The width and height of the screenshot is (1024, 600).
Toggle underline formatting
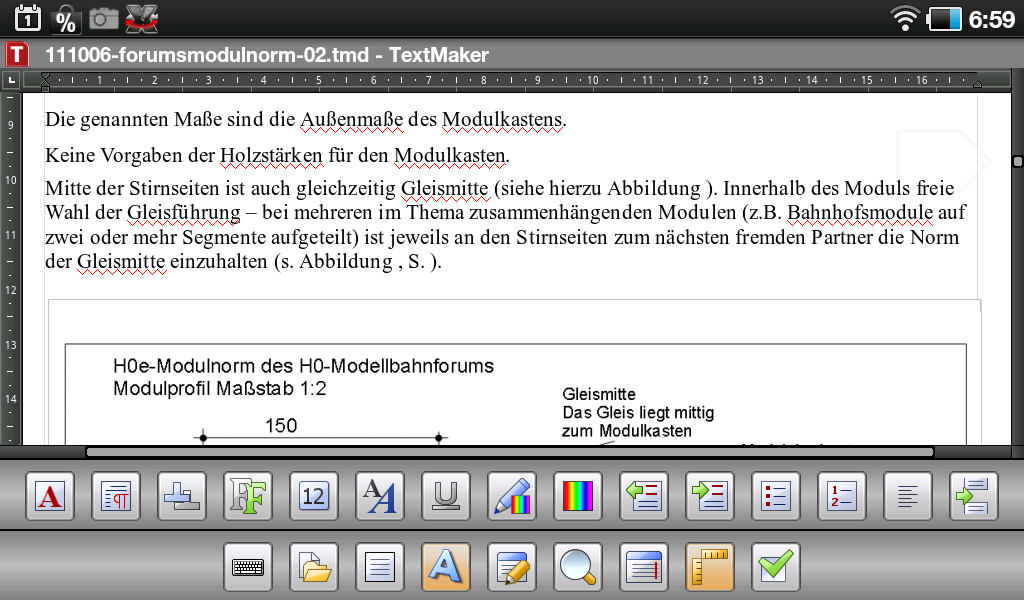(x=446, y=496)
